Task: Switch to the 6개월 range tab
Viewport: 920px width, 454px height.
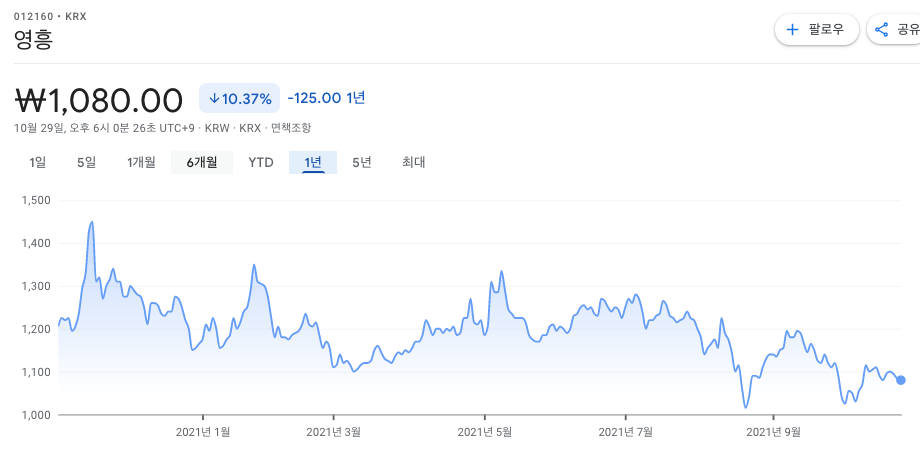Action: coord(202,162)
